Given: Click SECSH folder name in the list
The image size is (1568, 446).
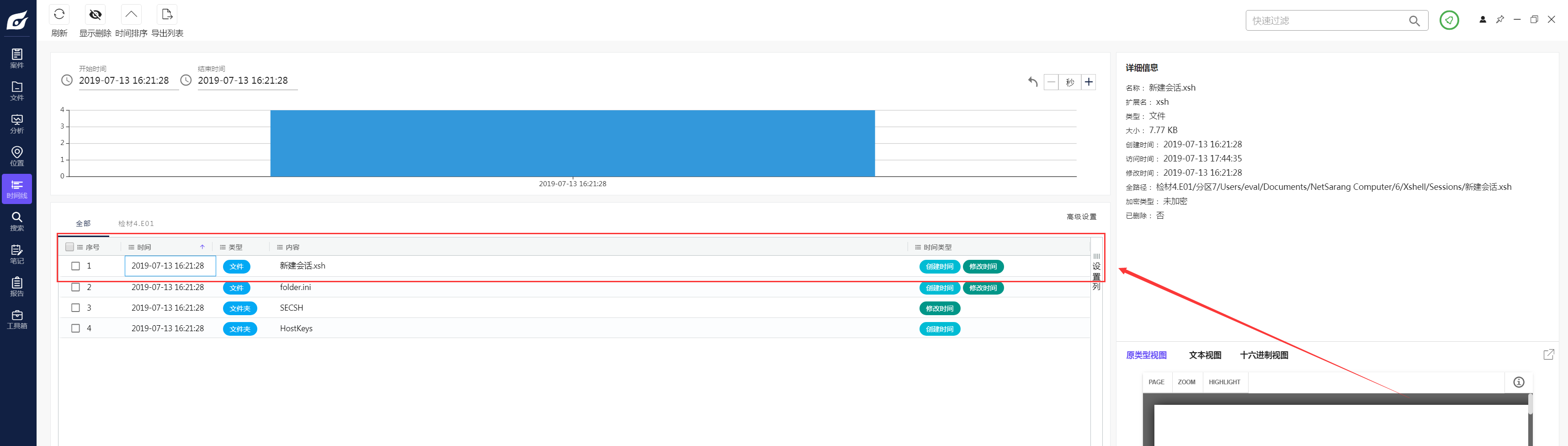Looking at the screenshot, I should (x=292, y=308).
